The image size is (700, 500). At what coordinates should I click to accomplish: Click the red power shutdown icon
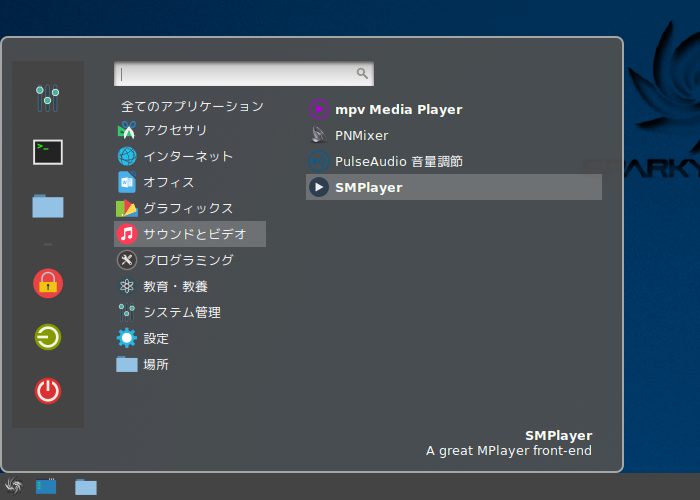[x=48, y=391]
